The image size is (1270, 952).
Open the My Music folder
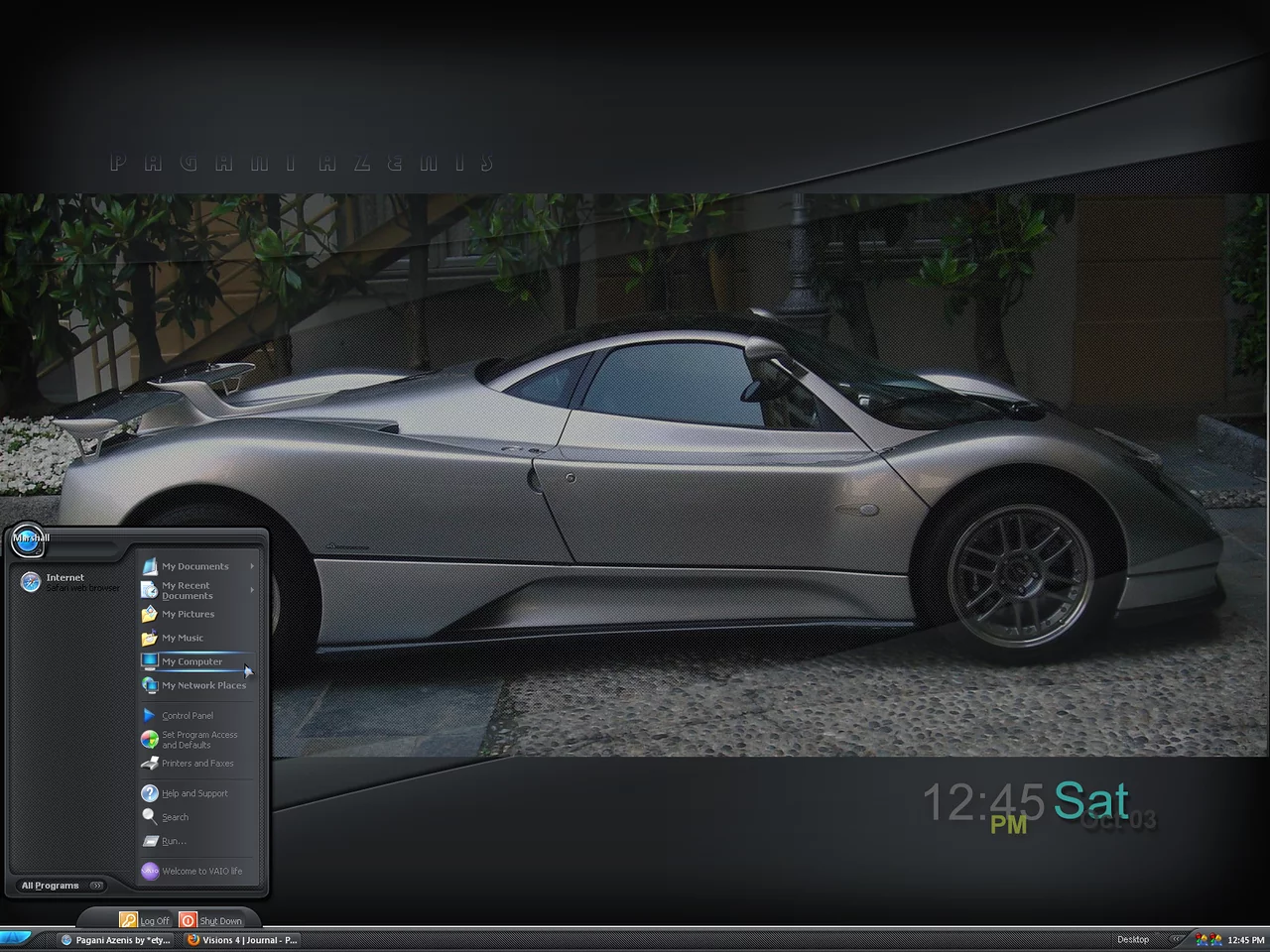[182, 639]
